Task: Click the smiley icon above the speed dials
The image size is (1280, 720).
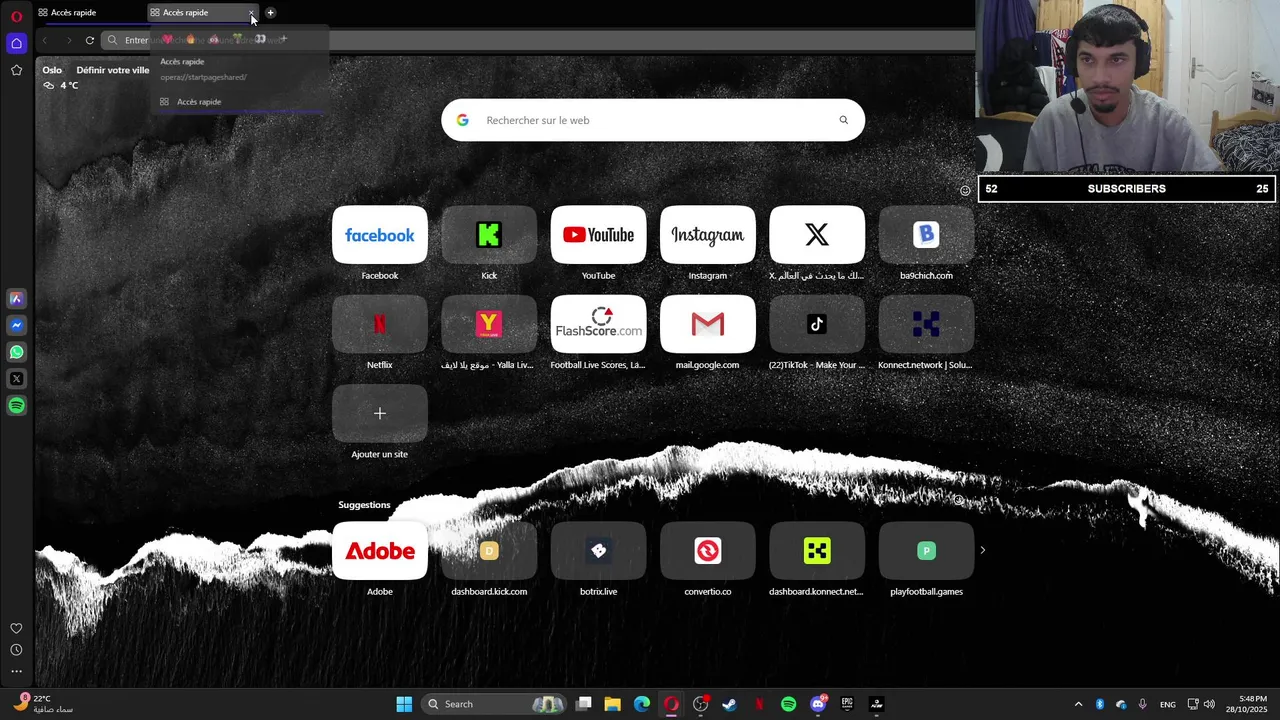Action: pos(965,190)
